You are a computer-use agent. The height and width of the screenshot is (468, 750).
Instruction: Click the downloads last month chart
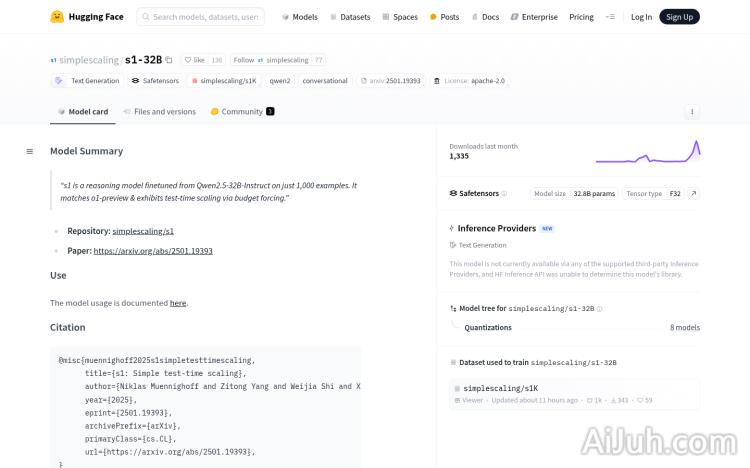coord(647,152)
